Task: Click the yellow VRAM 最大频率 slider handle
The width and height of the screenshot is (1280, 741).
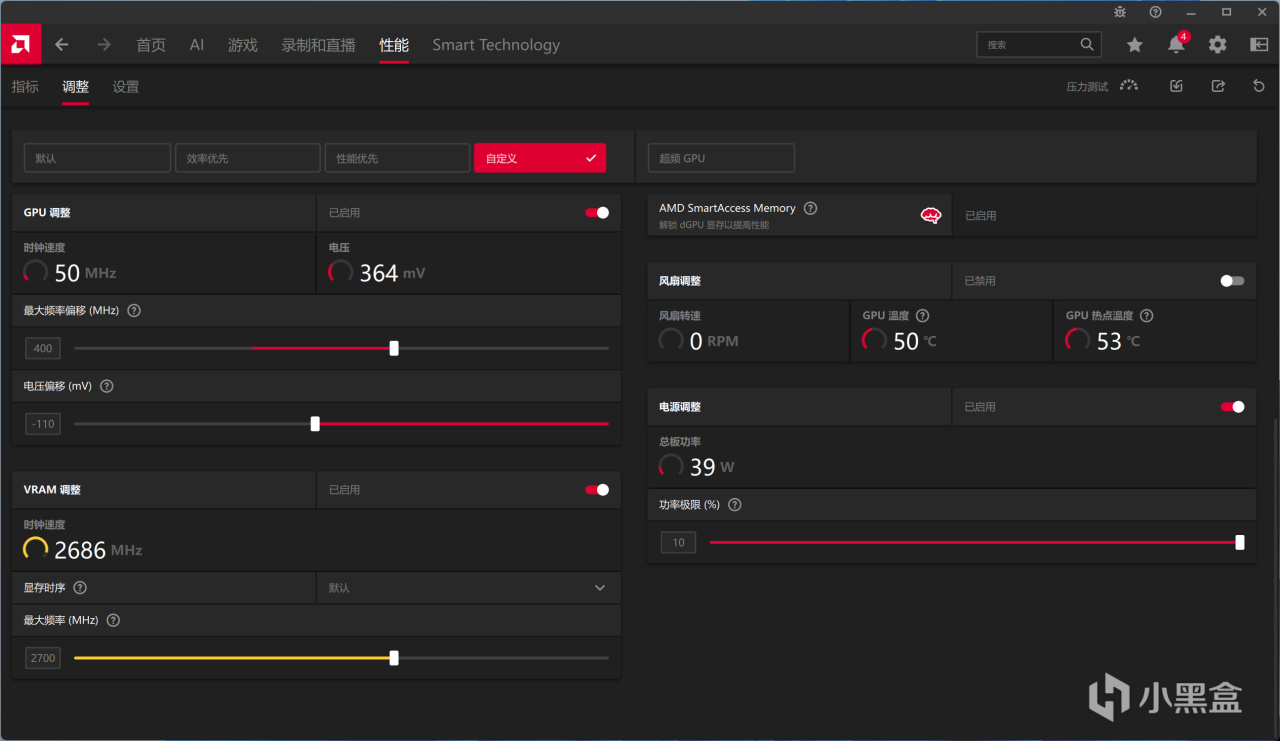Action: [x=394, y=658]
